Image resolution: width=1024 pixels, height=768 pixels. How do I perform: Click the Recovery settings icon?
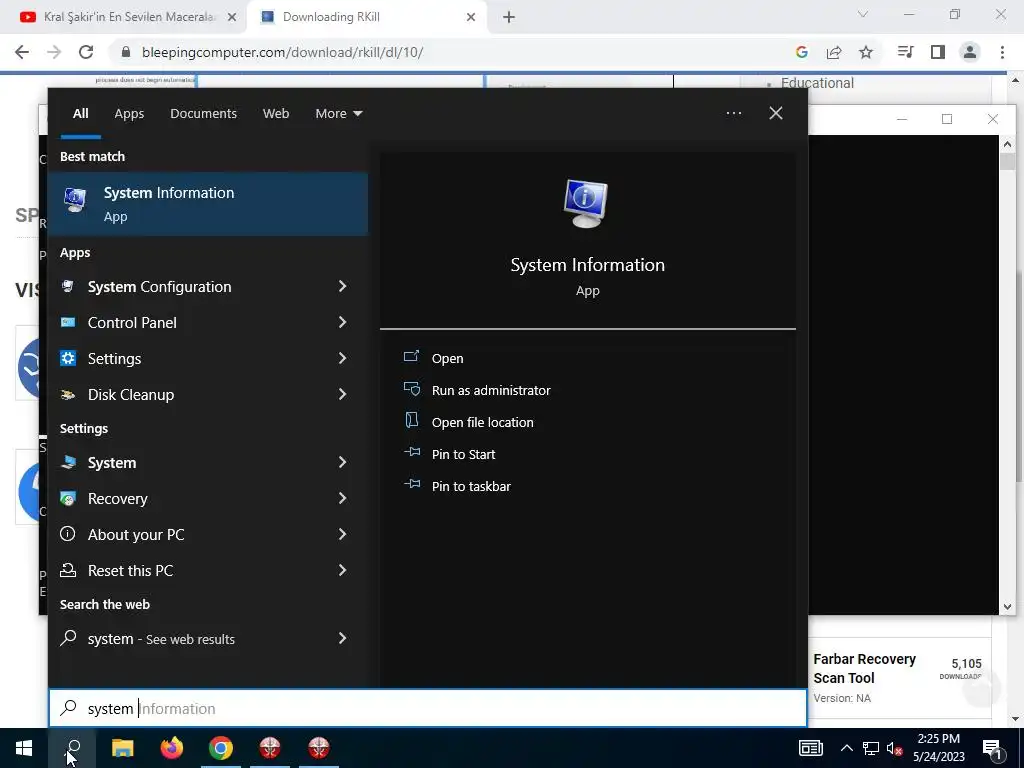pos(68,498)
